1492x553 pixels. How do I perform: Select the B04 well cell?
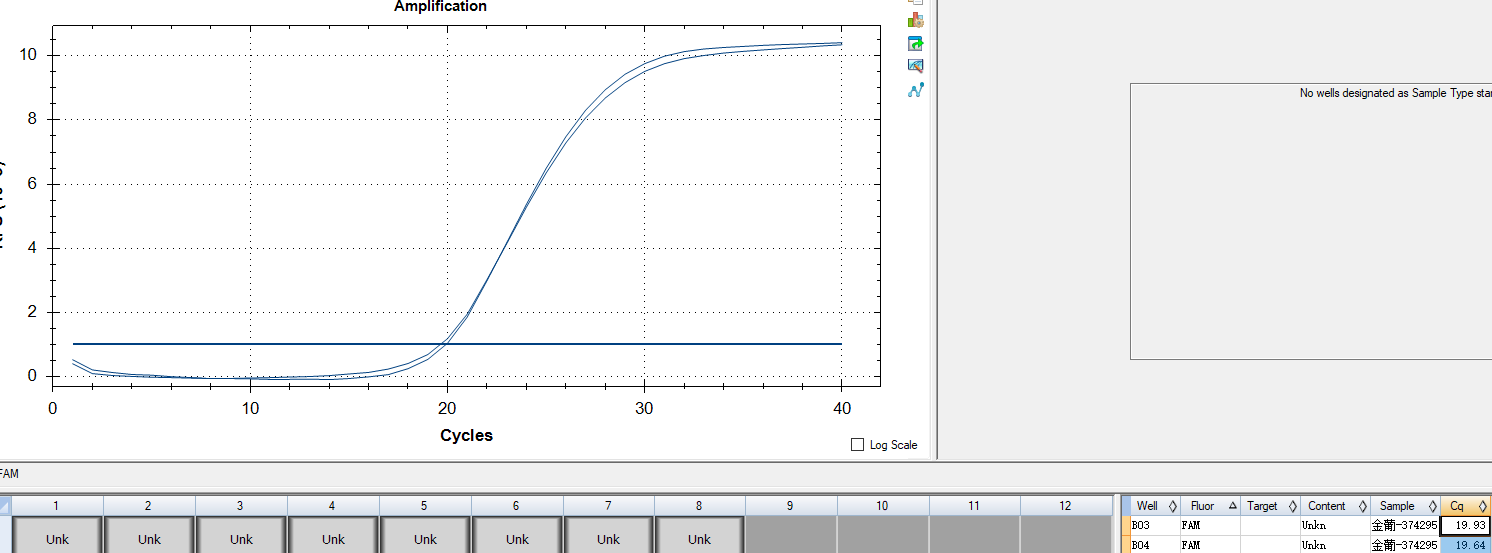(x=1155, y=545)
